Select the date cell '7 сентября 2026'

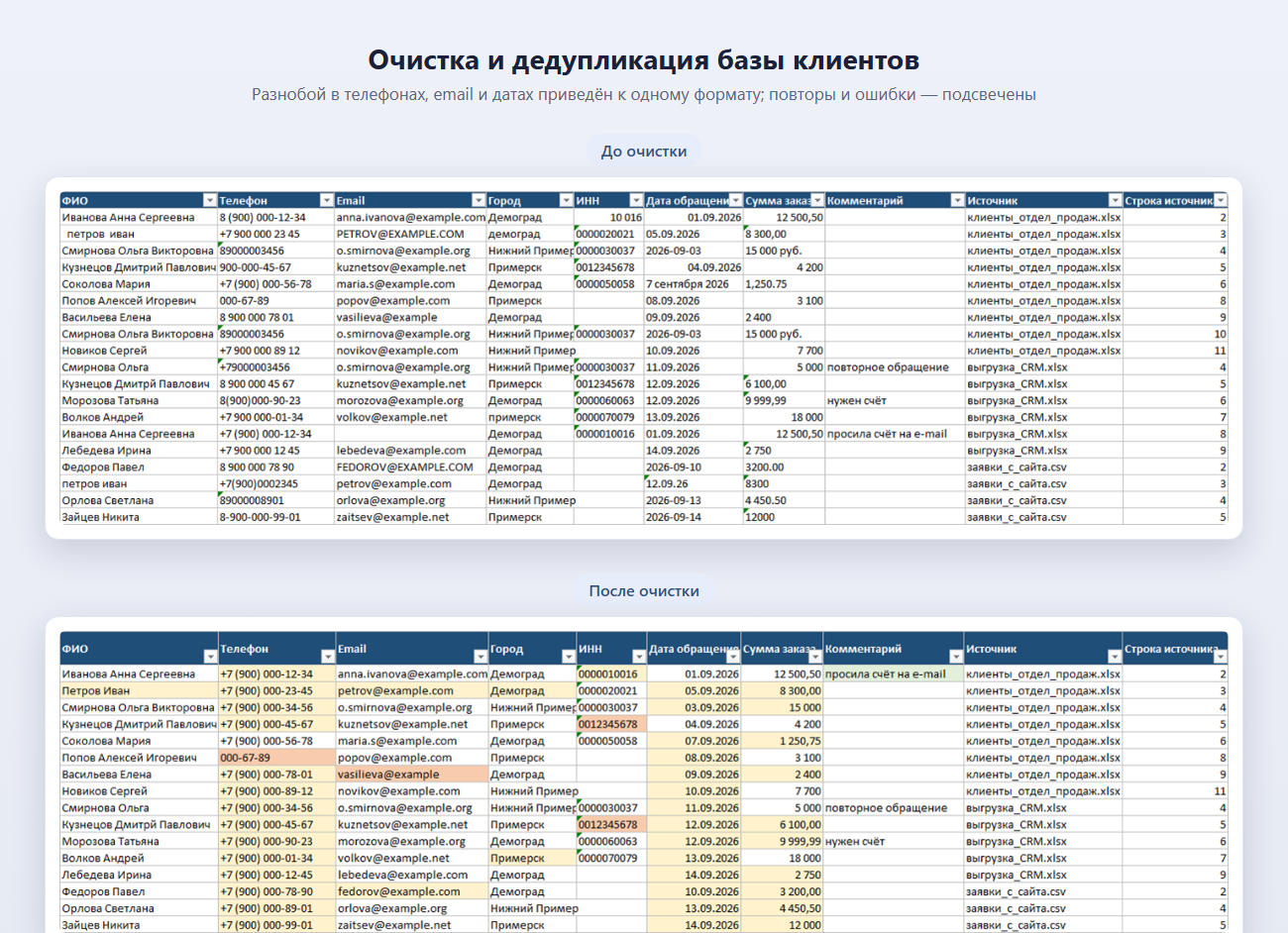pyautogui.click(x=694, y=284)
